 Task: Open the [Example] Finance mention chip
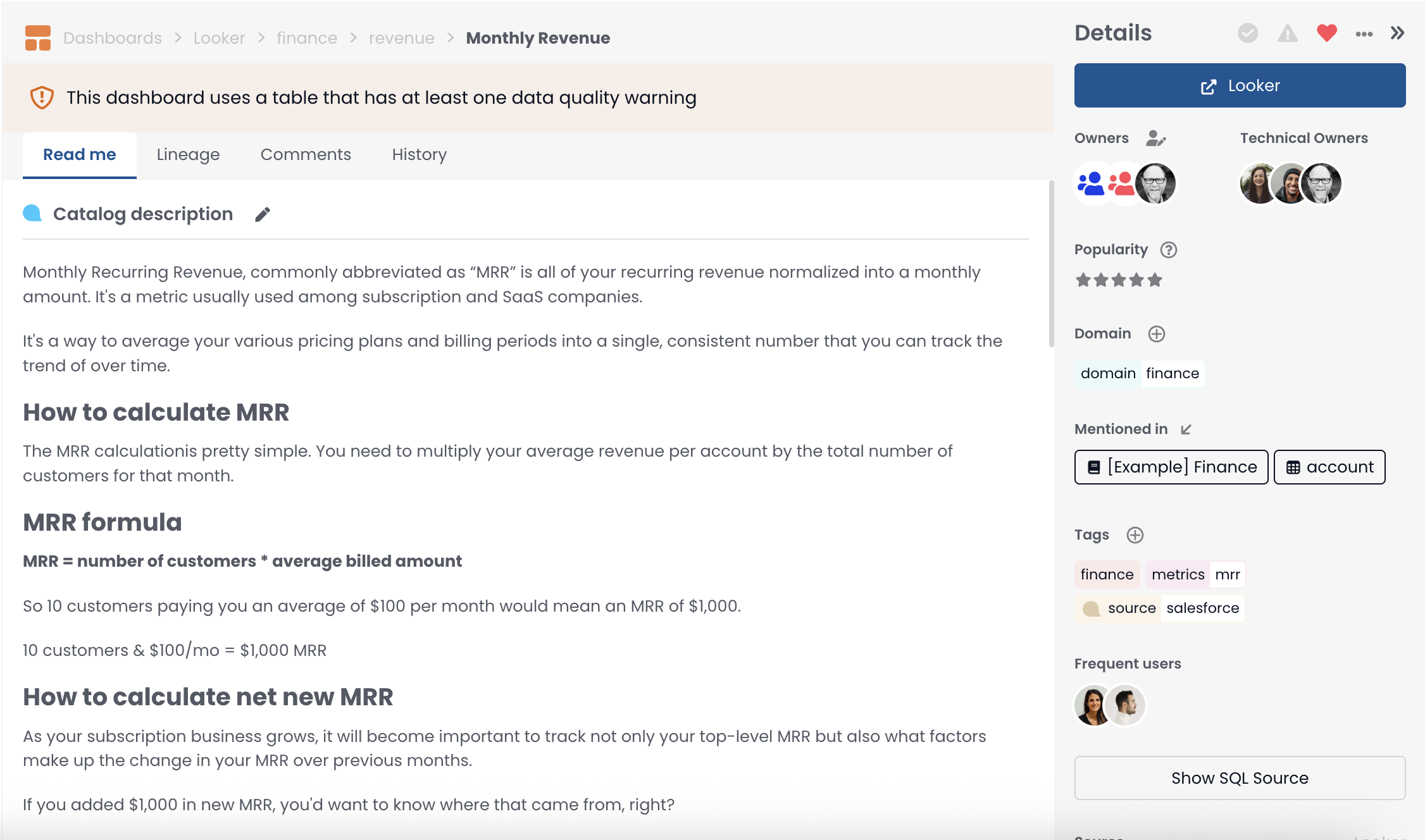click(x=1171, y=467)
